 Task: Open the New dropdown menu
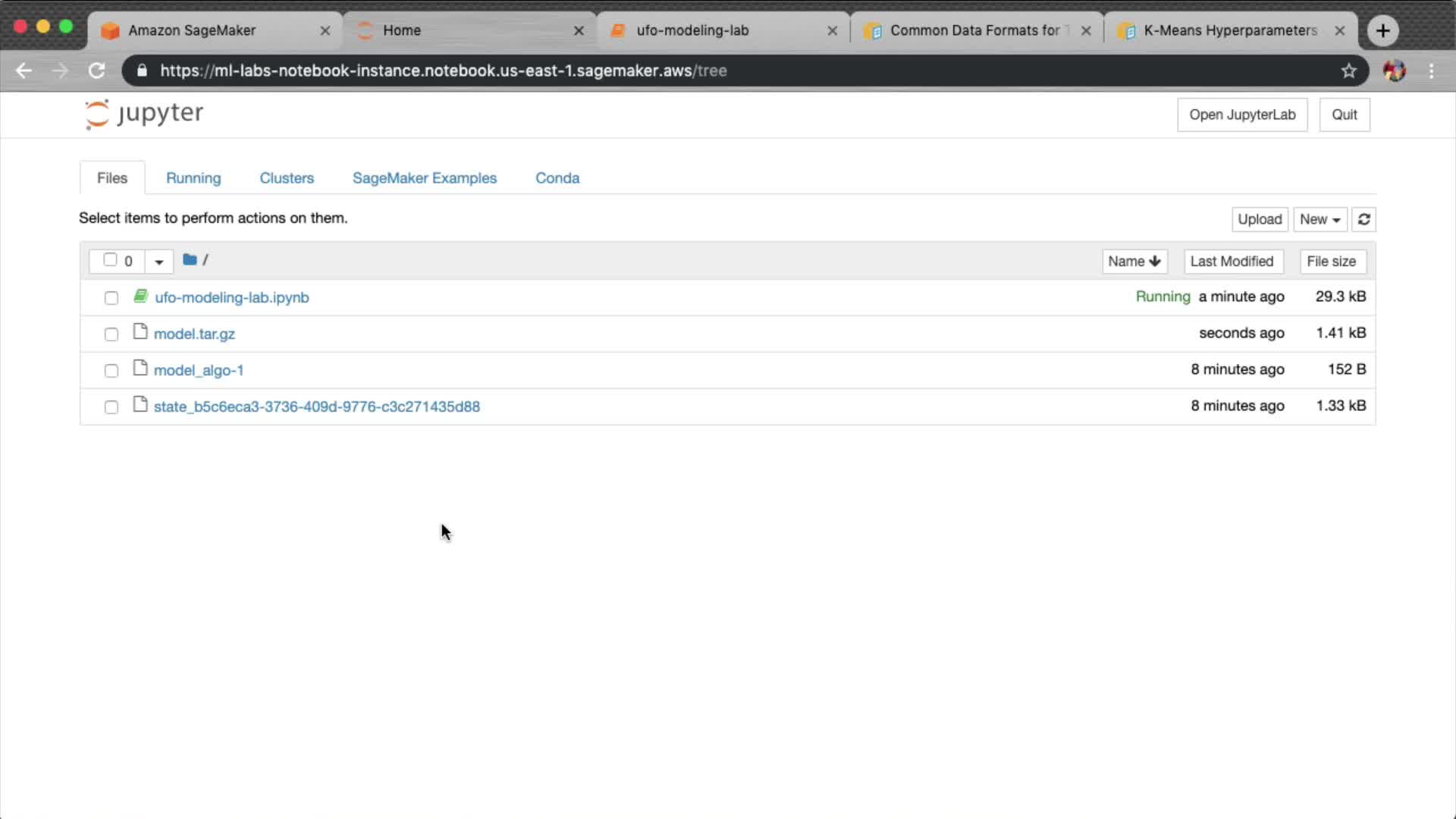[1319, 219]
